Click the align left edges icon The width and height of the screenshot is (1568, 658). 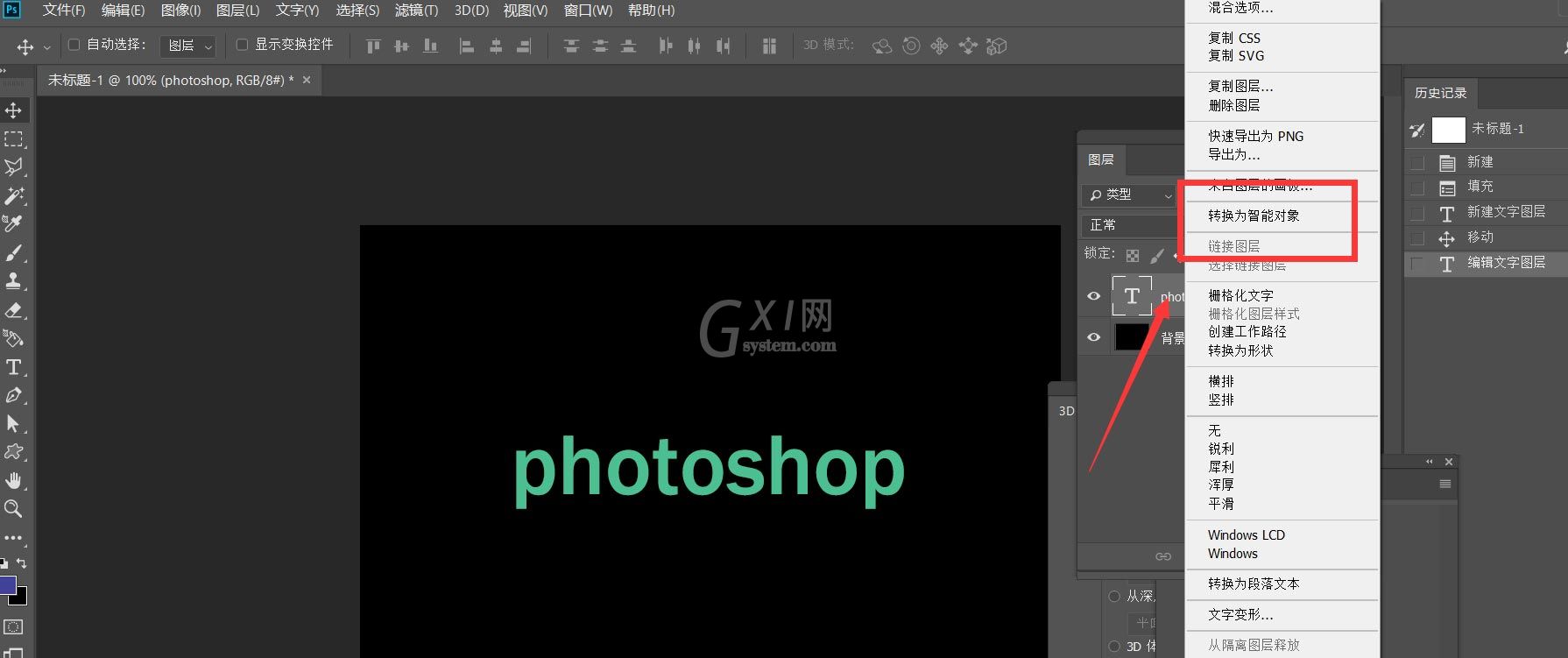point(467,46)
